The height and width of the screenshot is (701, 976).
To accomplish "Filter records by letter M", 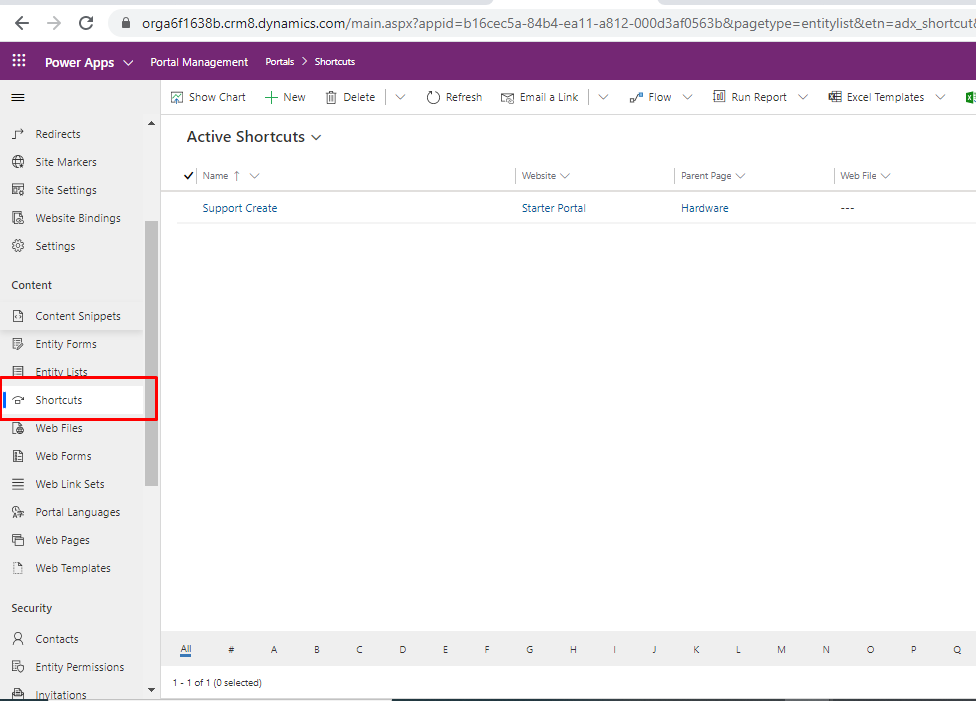I will pos(781,649).
